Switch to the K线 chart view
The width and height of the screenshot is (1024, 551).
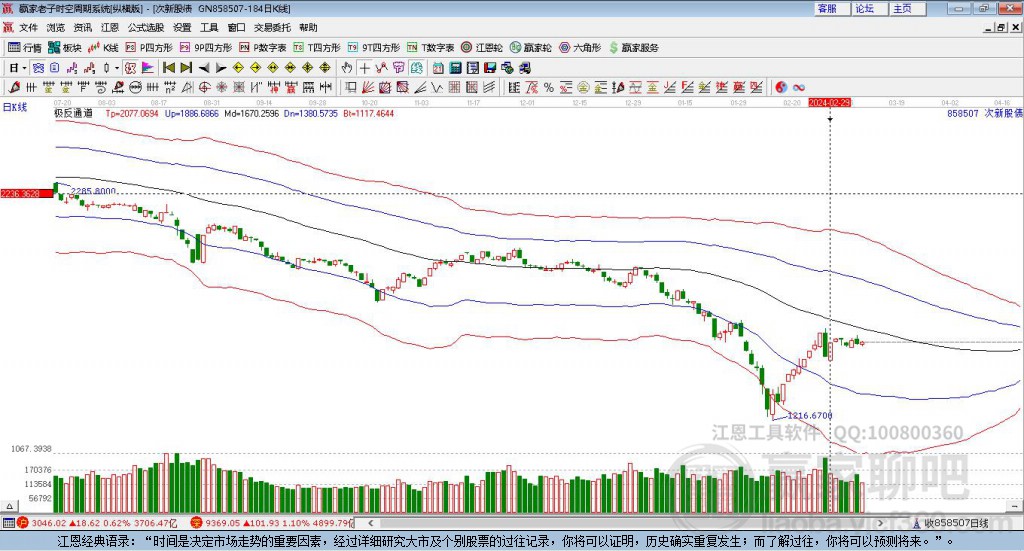click(104, 47)
